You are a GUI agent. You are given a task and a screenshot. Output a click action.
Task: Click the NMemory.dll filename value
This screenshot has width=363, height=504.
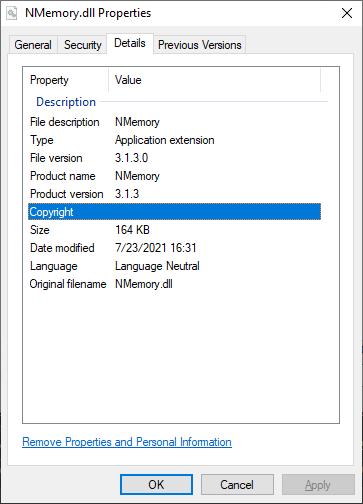[144, 284]
